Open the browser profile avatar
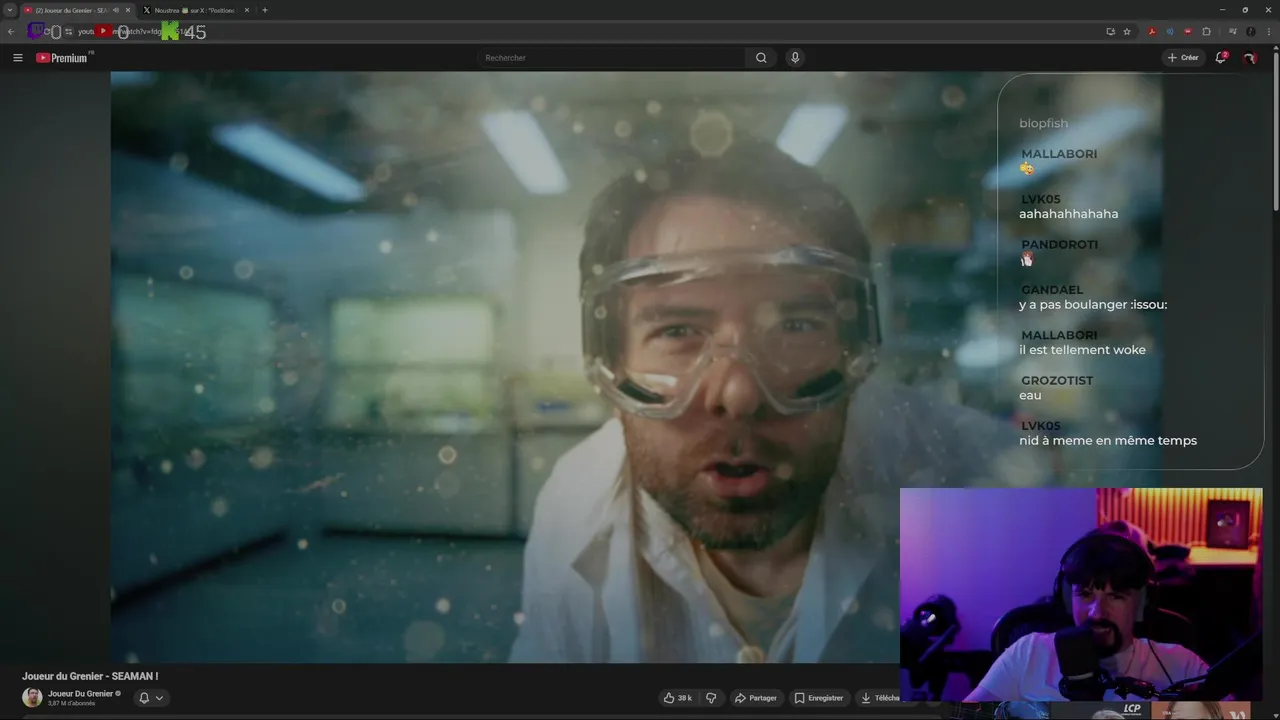This screenshot has height=720, width=1280. click(x=1250, y=32)
